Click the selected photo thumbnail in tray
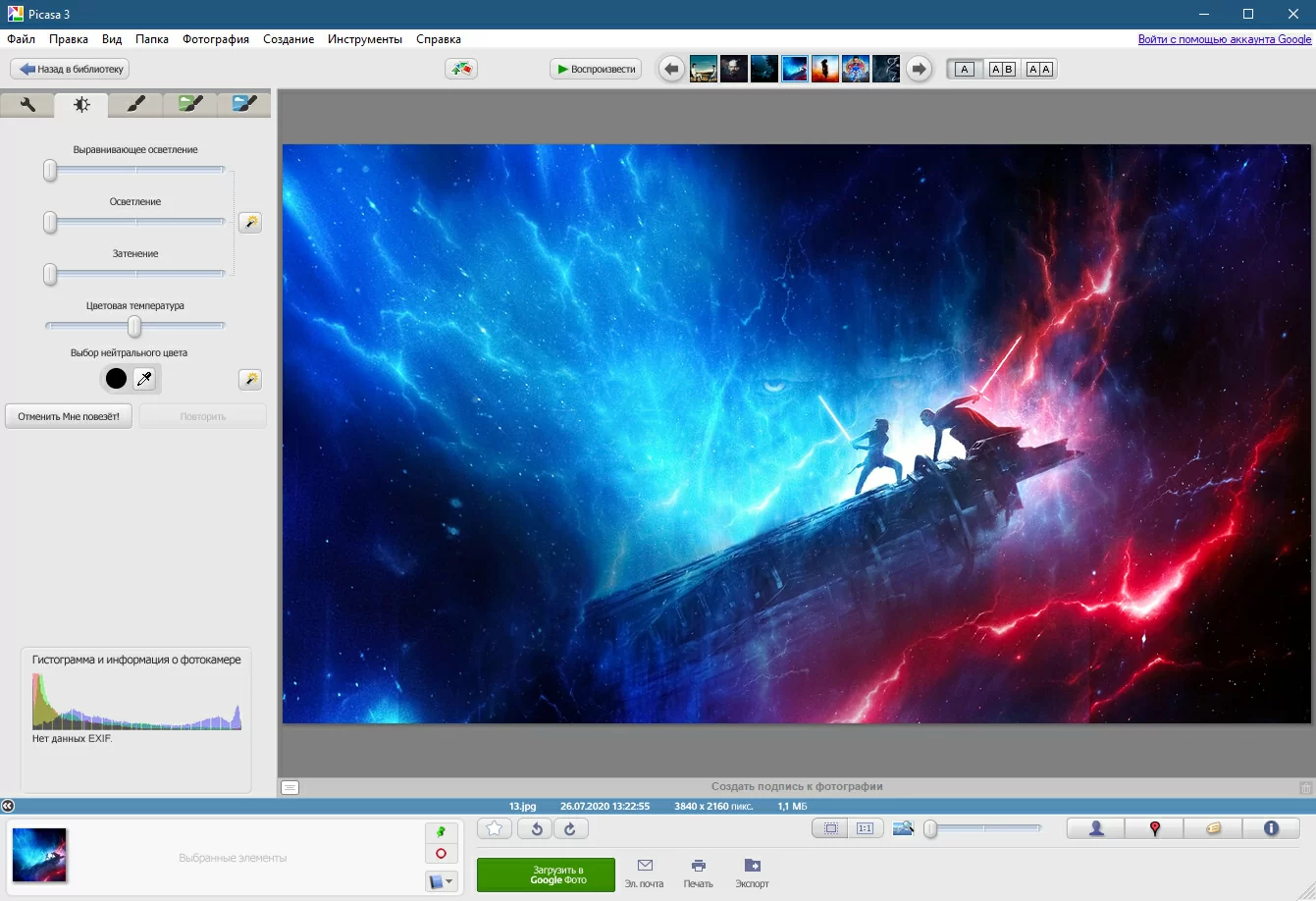Viewport: 1316px width, 901px height. (x=39, y=855)
